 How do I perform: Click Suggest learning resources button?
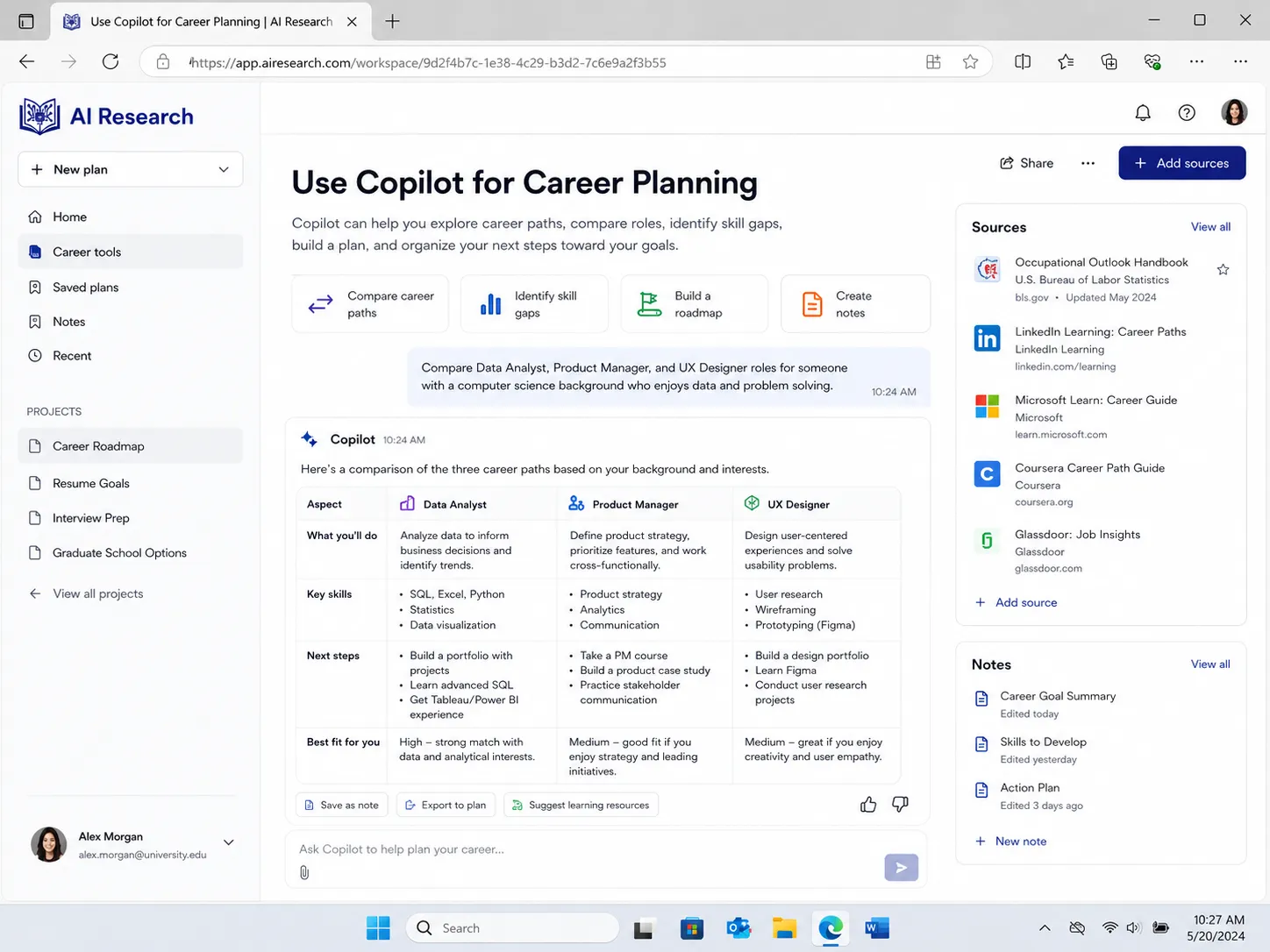(x=581, y=805)
